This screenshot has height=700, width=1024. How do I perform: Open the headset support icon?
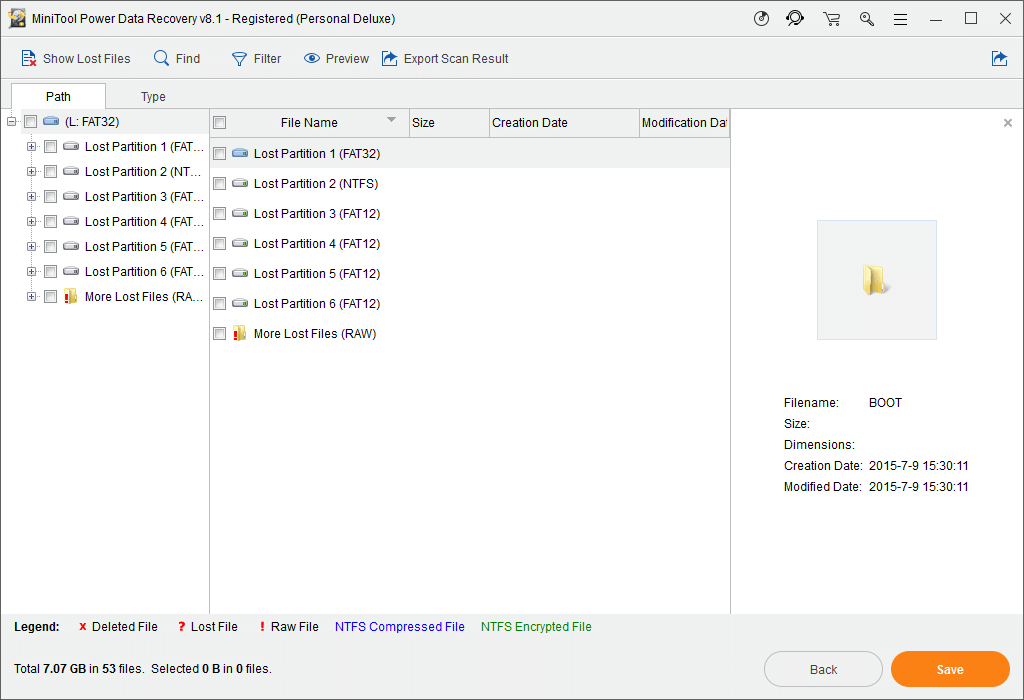795,18
